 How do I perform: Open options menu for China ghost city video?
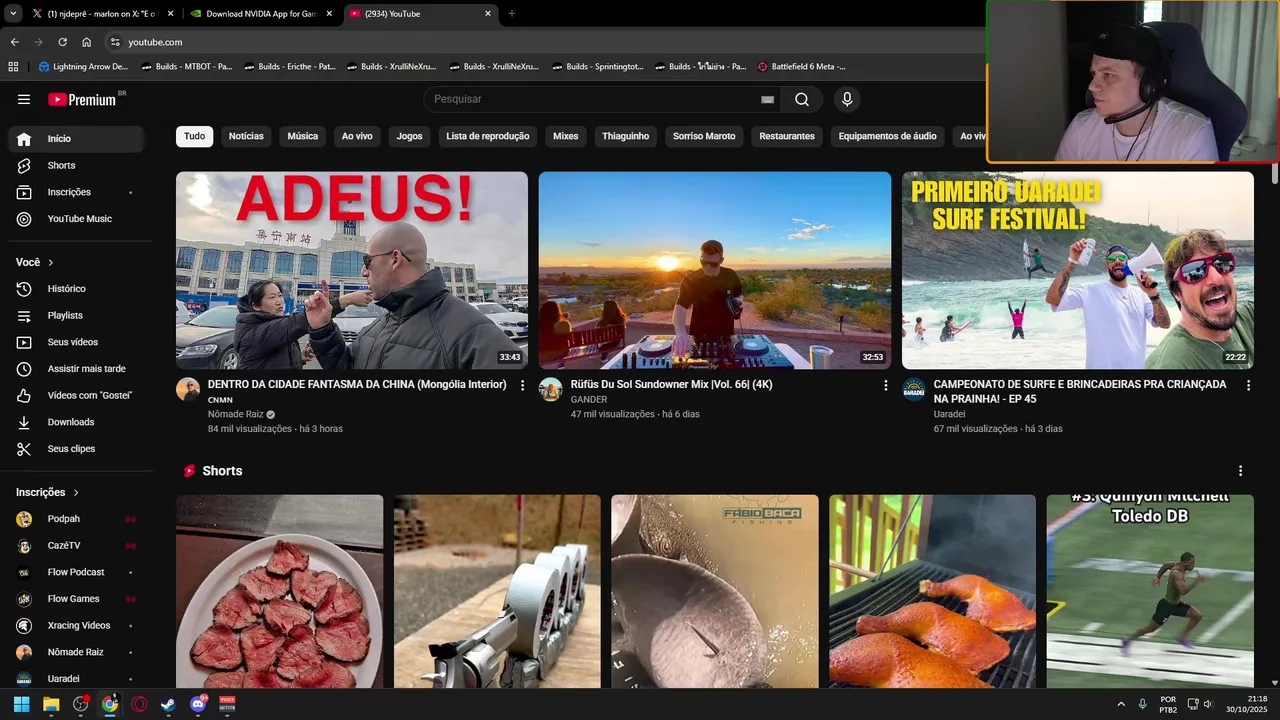[x=522, y=385]
